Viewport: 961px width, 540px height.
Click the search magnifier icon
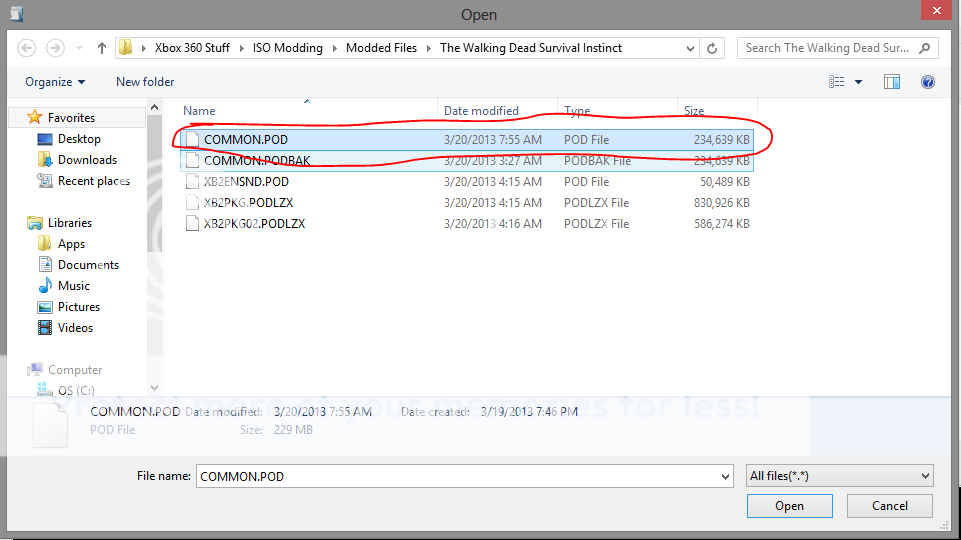click(924, 48)
